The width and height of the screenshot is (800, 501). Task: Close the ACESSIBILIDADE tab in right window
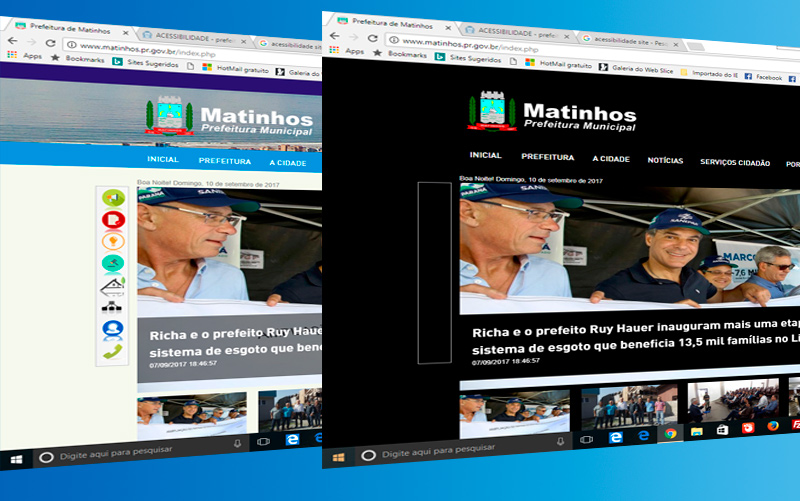coord(566,37)
